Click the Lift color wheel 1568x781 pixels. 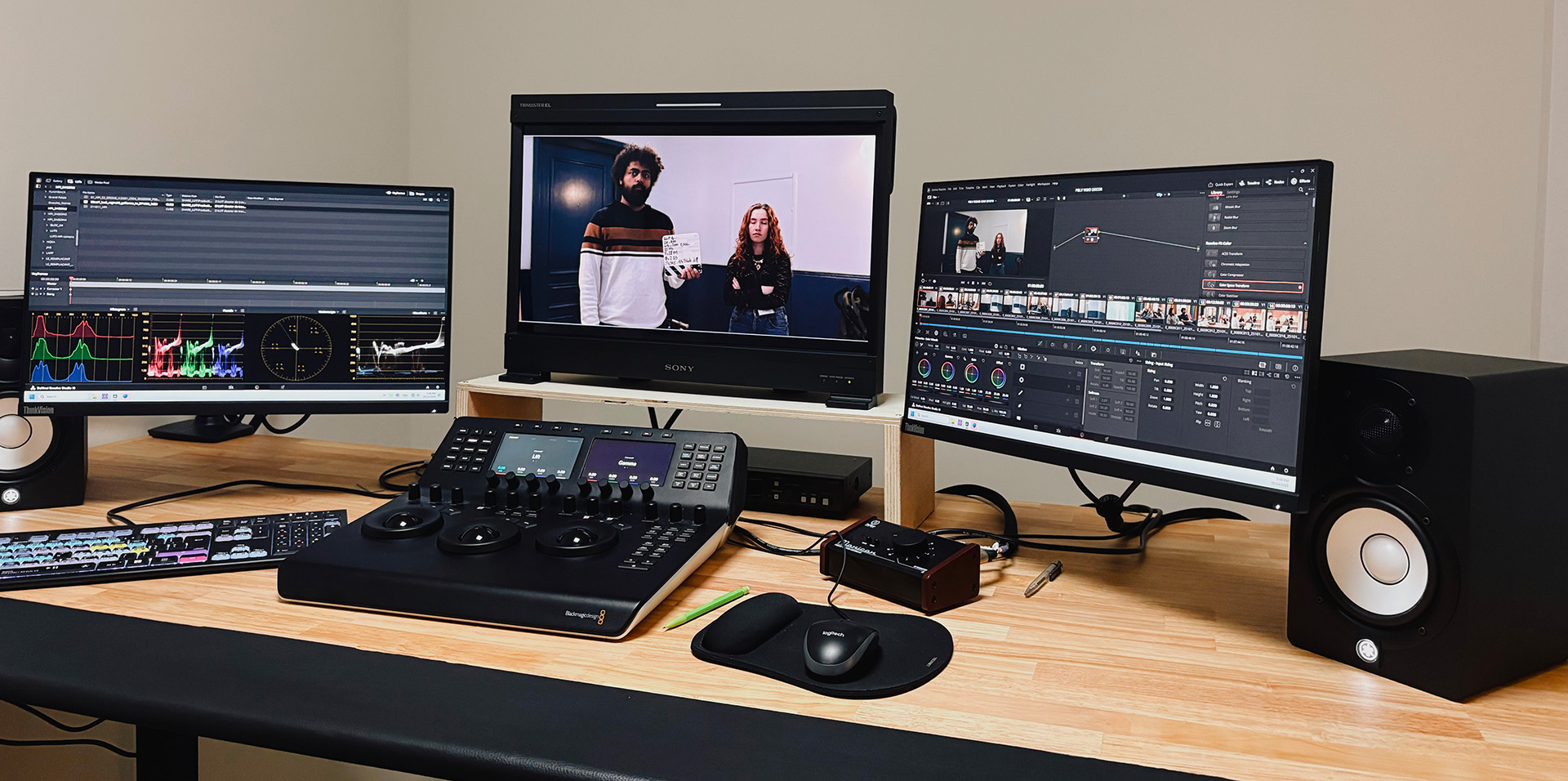click(x=924, y=368)
